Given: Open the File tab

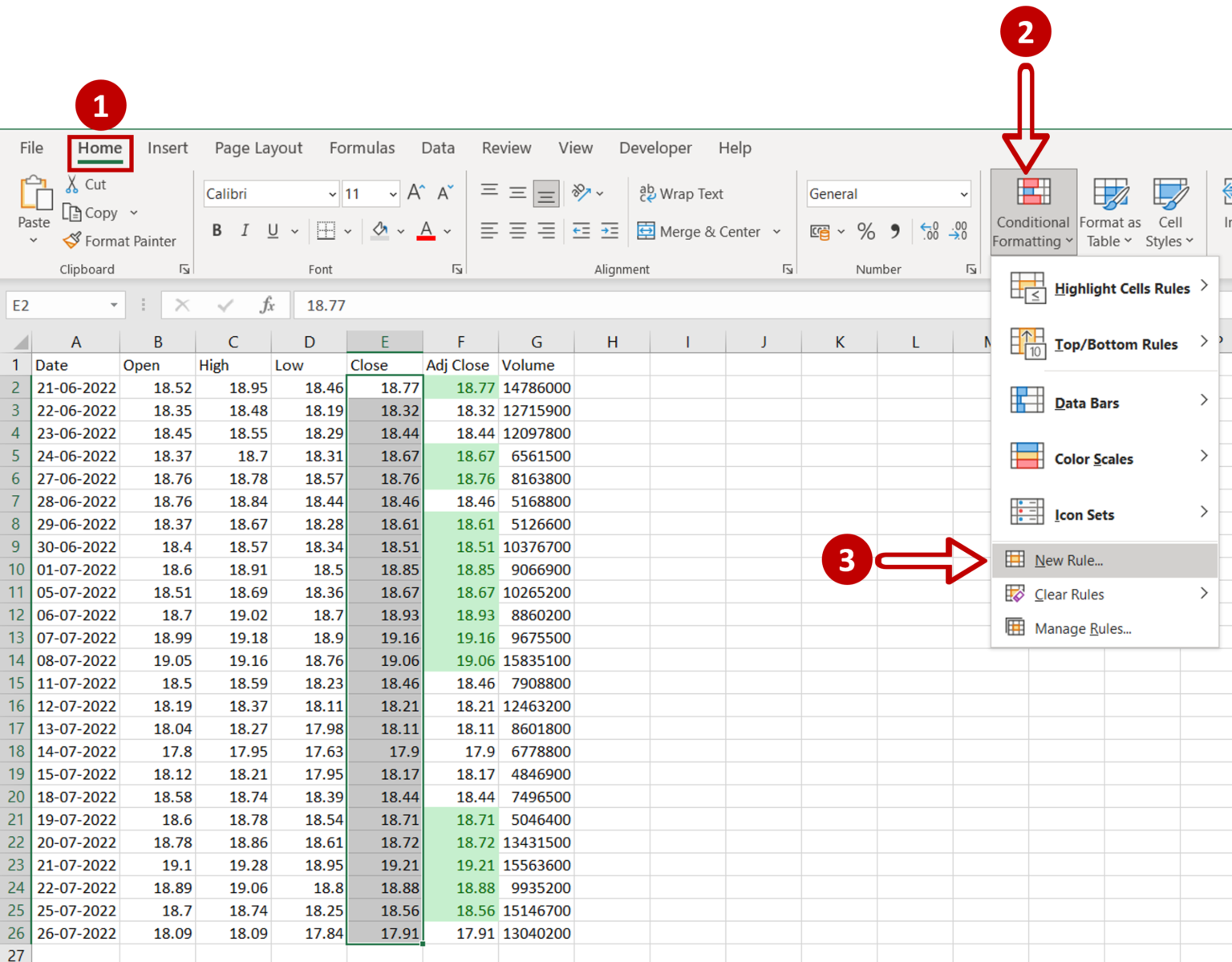Looking at the screenshot, I should 31,148.
